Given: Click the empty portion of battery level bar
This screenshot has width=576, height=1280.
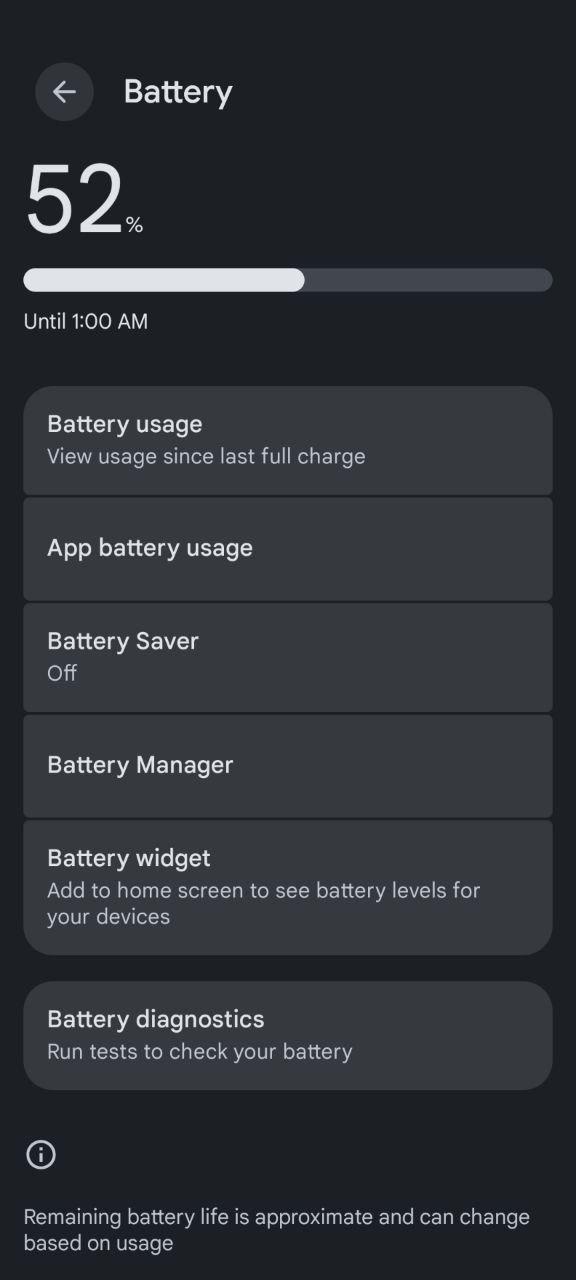Looking at the screenshot, I should click(428, 280).
